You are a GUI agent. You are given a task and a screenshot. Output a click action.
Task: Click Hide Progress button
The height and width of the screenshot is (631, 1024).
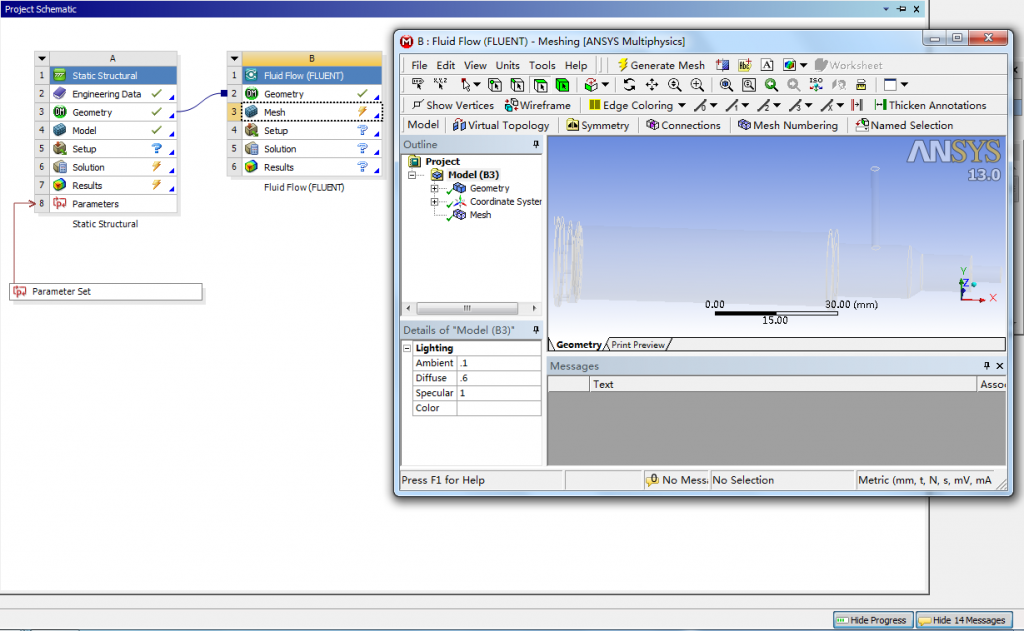872,620
